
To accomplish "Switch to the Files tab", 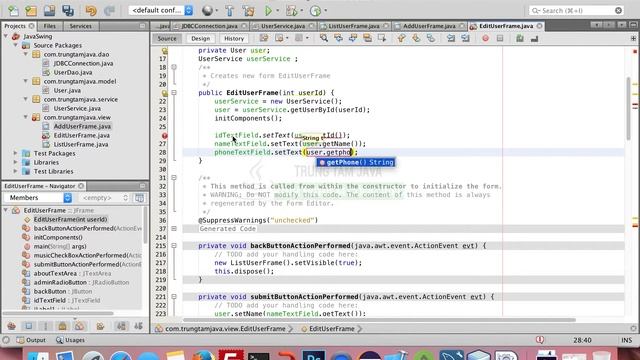I will tap(49, 26).
